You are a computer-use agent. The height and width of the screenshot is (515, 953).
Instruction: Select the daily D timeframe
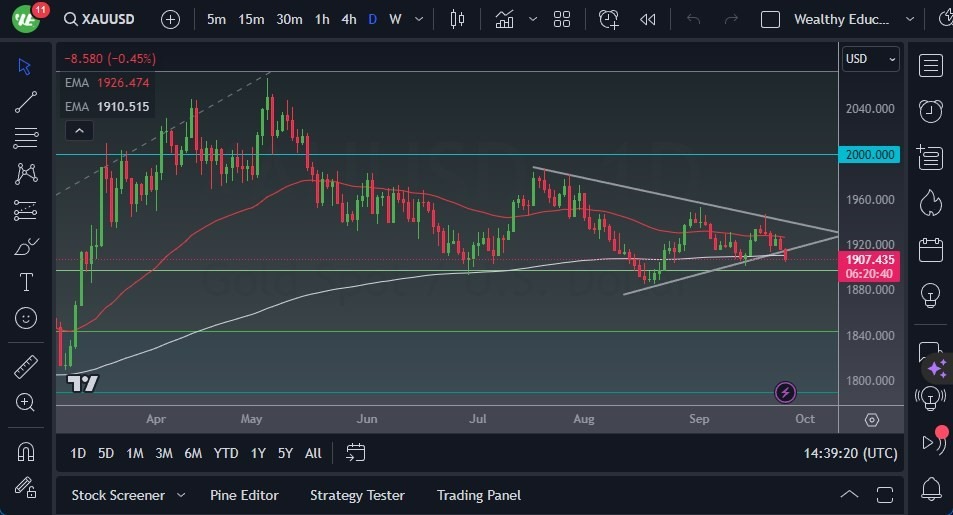373,19
